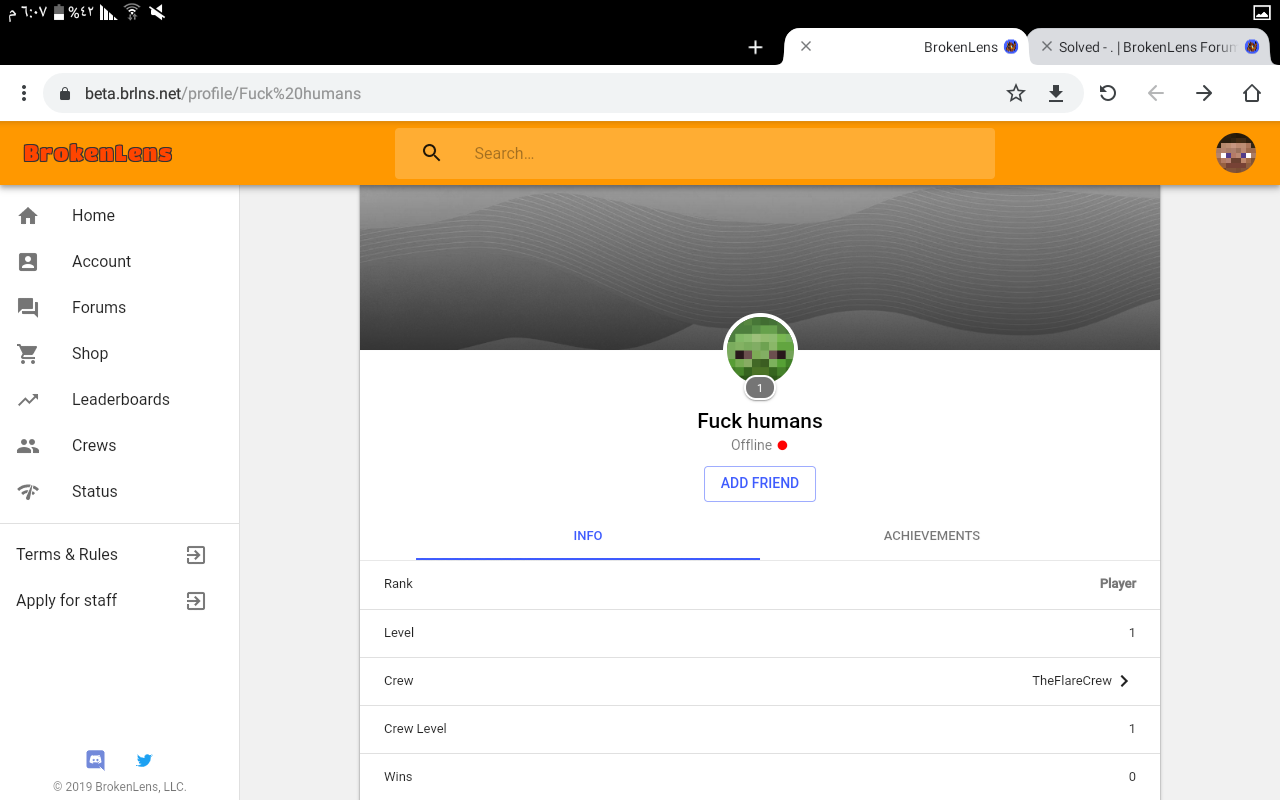The image size is (1280, 800).
Task: Click the Home house icon in sidebar
Action: coord(28,215)
